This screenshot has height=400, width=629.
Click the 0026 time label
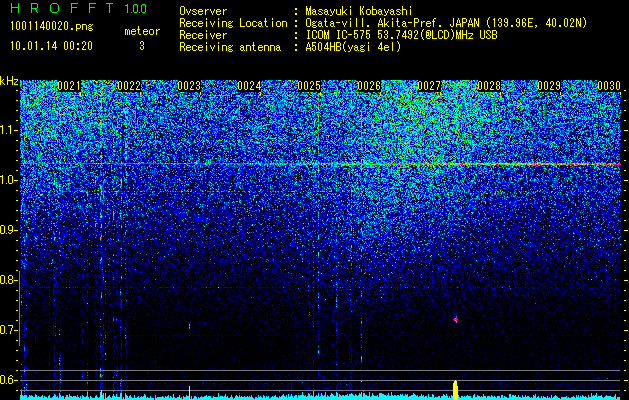point(369,86)
